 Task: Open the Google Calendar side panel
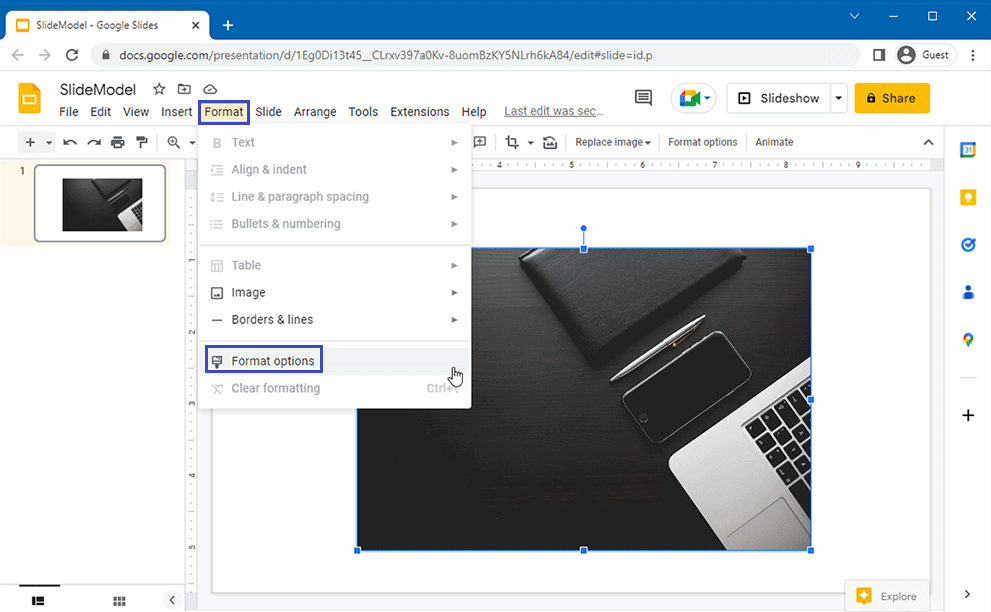point(967,151)
